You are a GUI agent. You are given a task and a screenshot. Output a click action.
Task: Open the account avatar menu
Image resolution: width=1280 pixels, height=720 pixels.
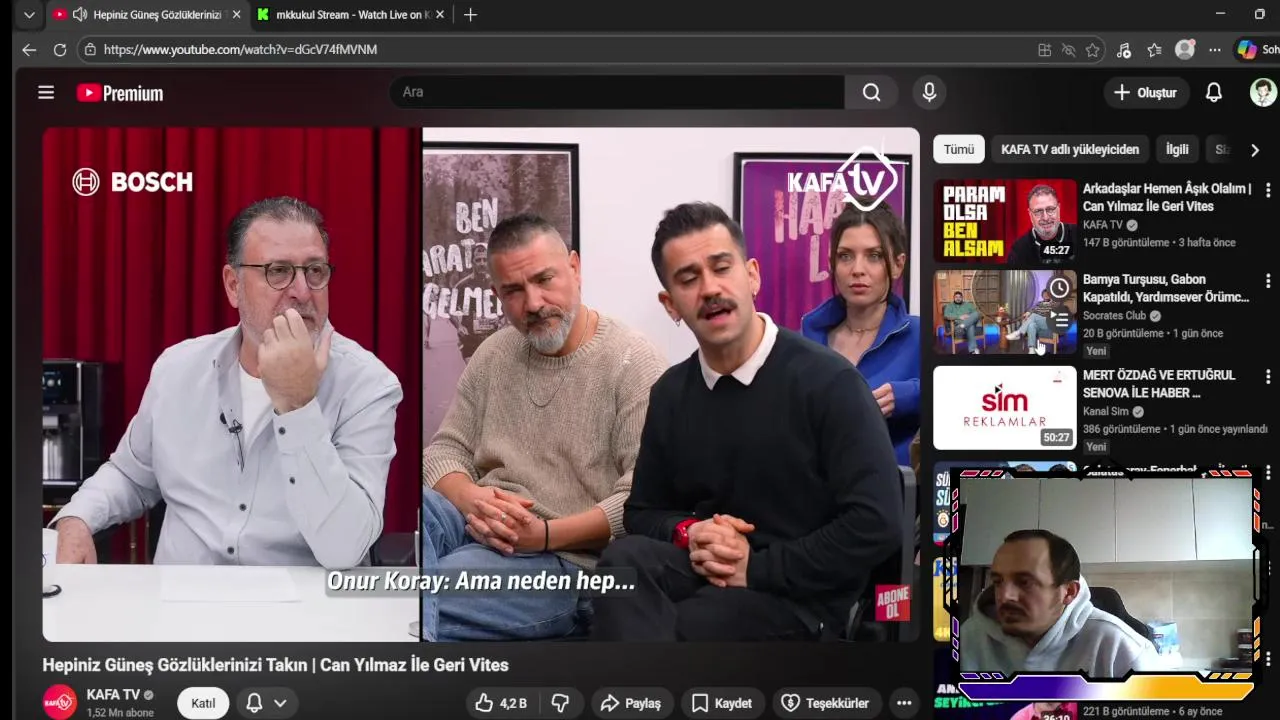pos(1263,92)
